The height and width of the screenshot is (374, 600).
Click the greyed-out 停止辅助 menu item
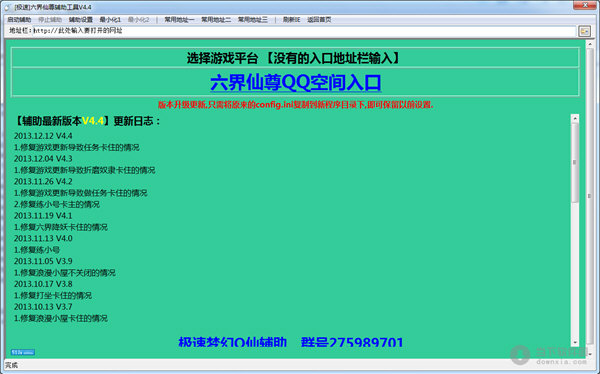[x=50, y=20]
